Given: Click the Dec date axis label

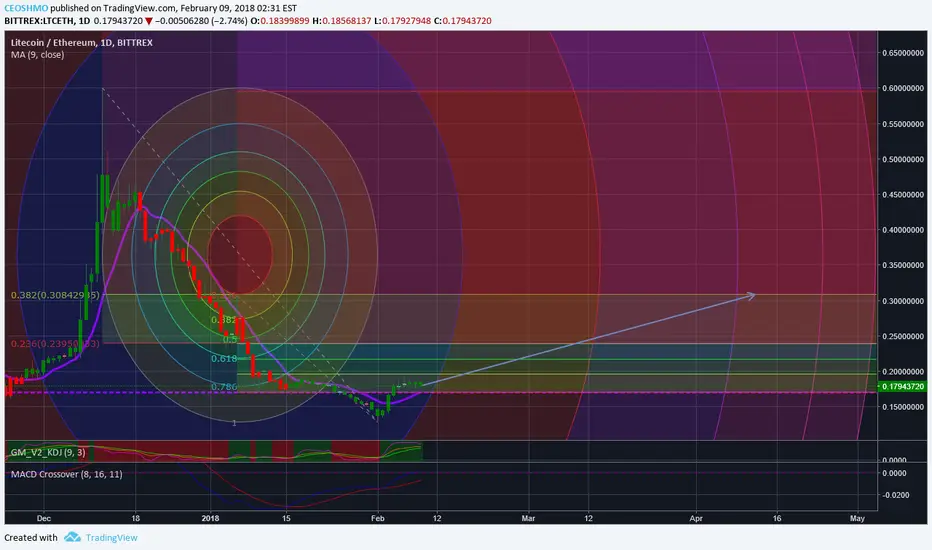Looking at the screenshot, I should [x=43, y=518].
